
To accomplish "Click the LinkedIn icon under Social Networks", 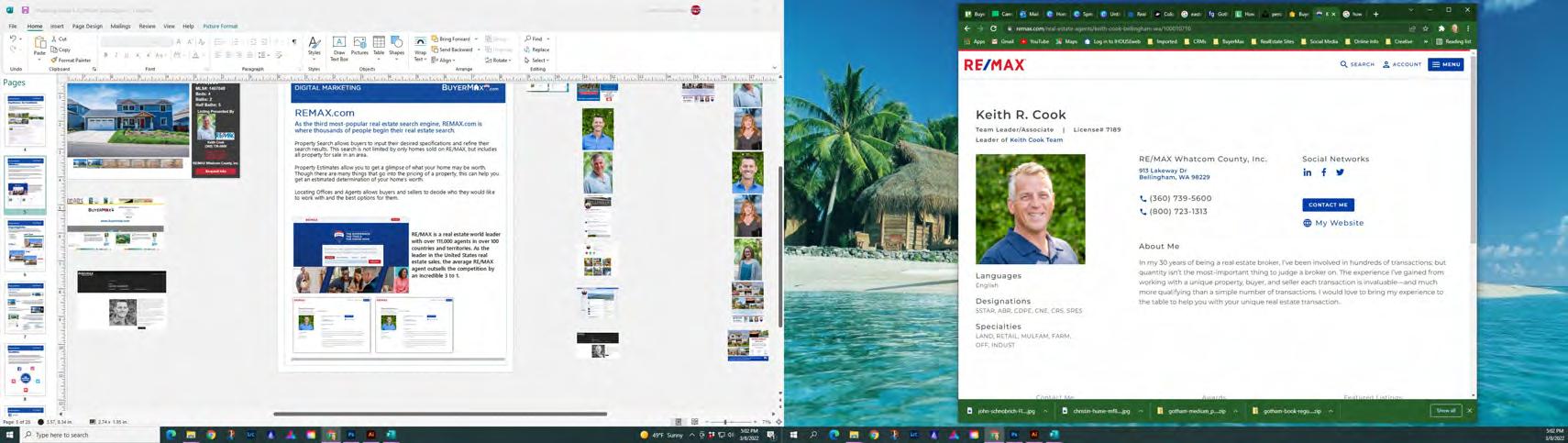I will pyautogui.click(x=1308, y=172).
